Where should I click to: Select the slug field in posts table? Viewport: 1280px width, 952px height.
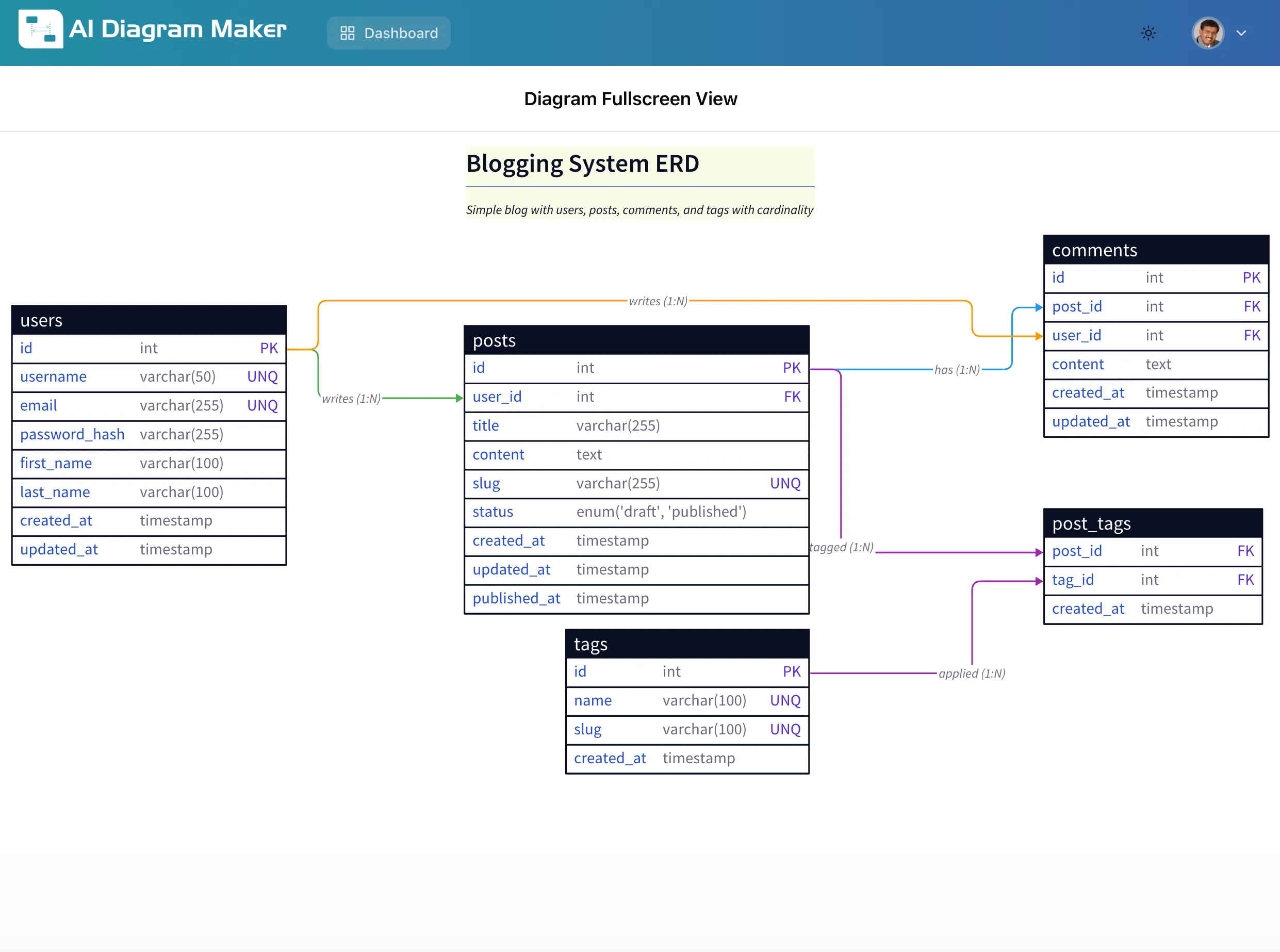click(x=486, y=483)
